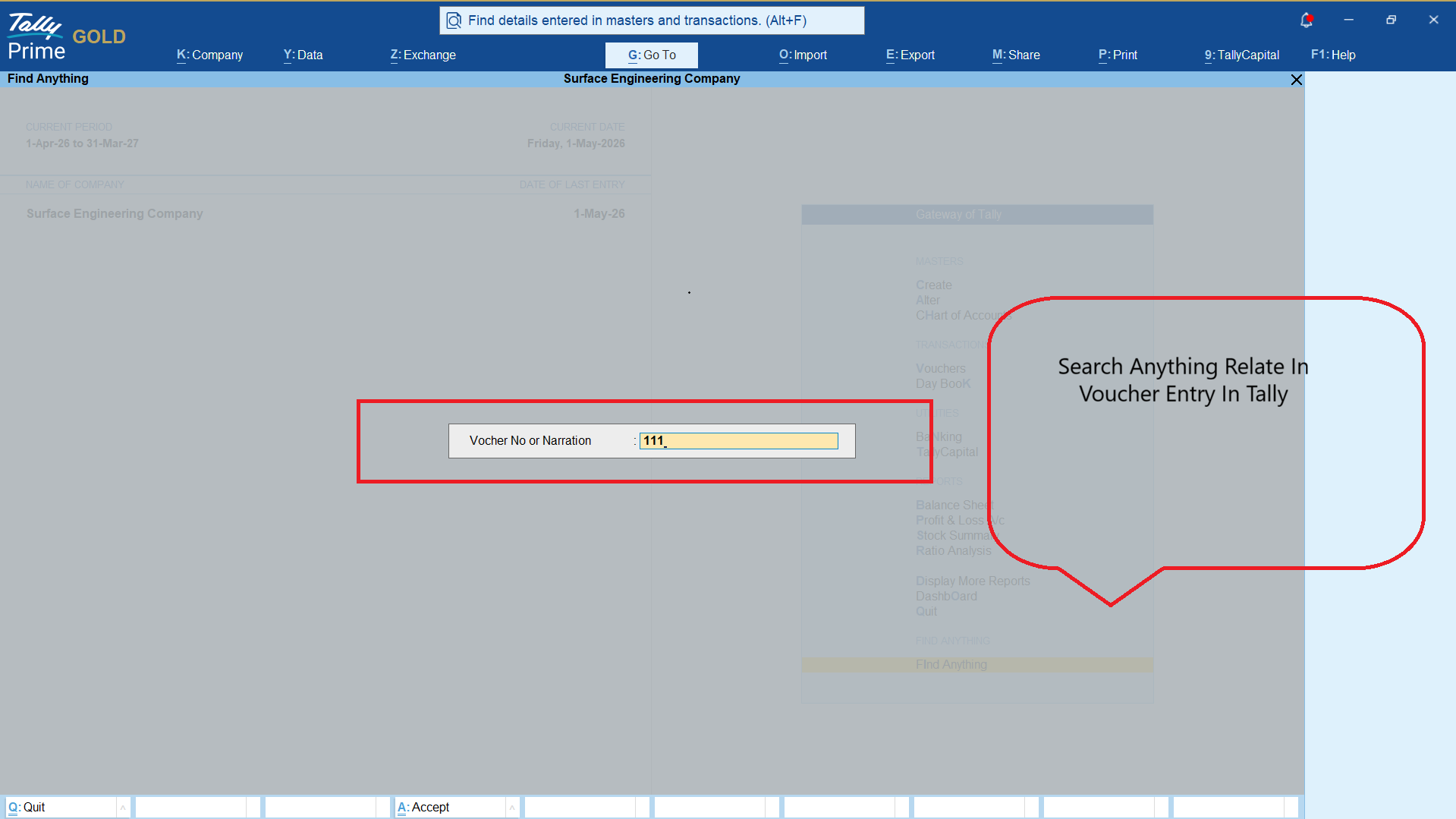Open Display More Reports
Screen dimensions: 1456x819
point(973,581)
